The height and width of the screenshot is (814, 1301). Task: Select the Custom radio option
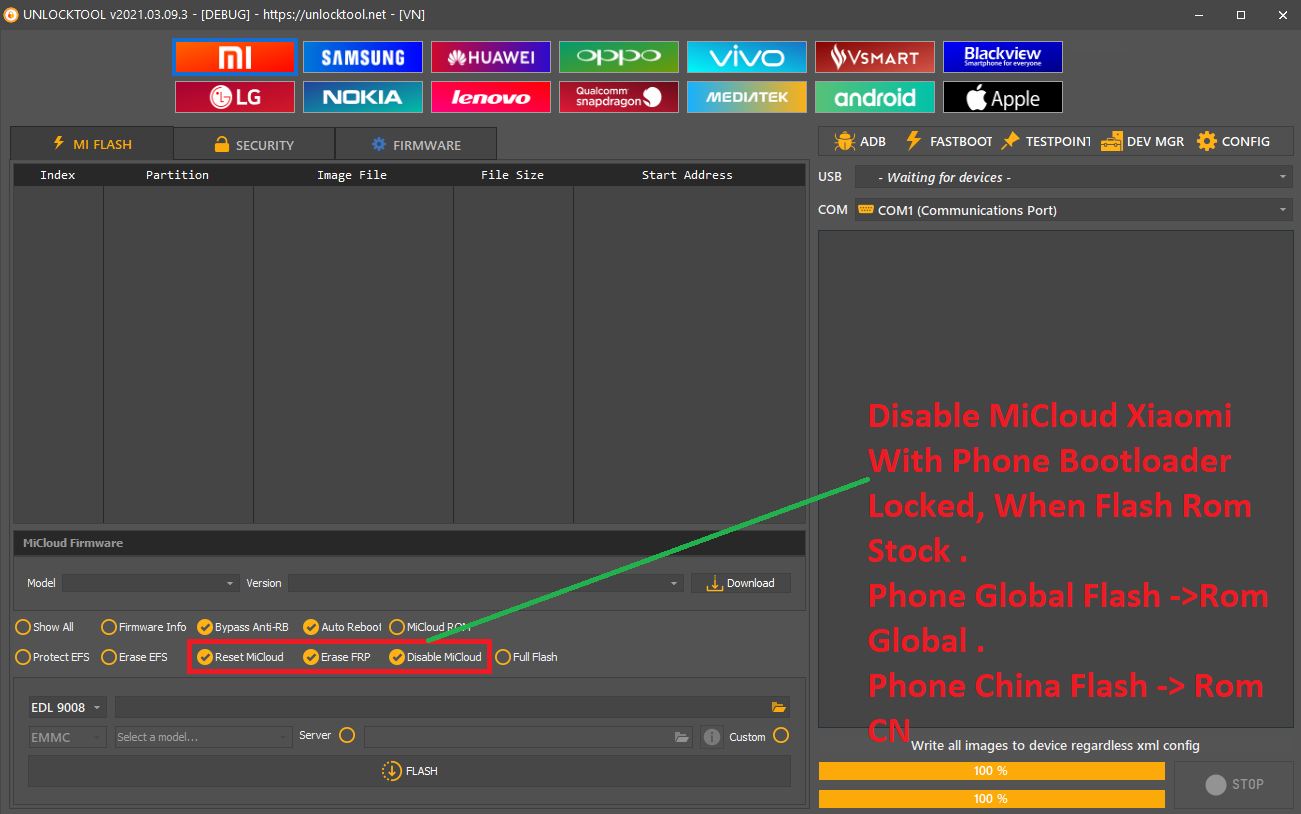point(781,735)
